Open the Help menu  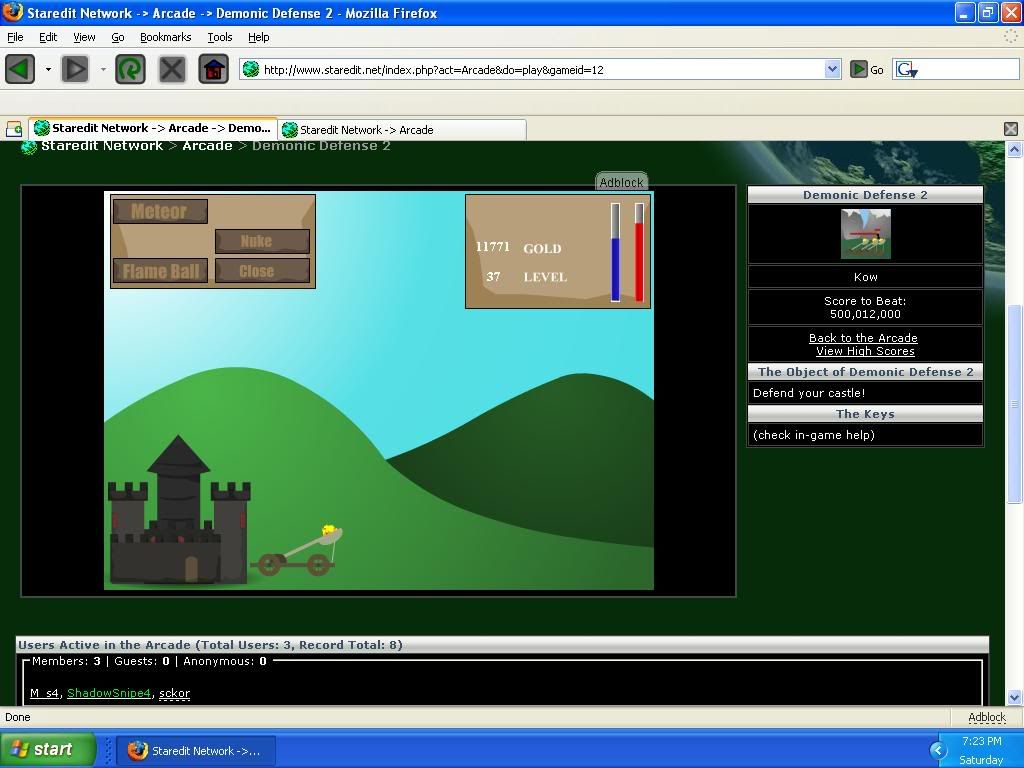tap(259, 37)
